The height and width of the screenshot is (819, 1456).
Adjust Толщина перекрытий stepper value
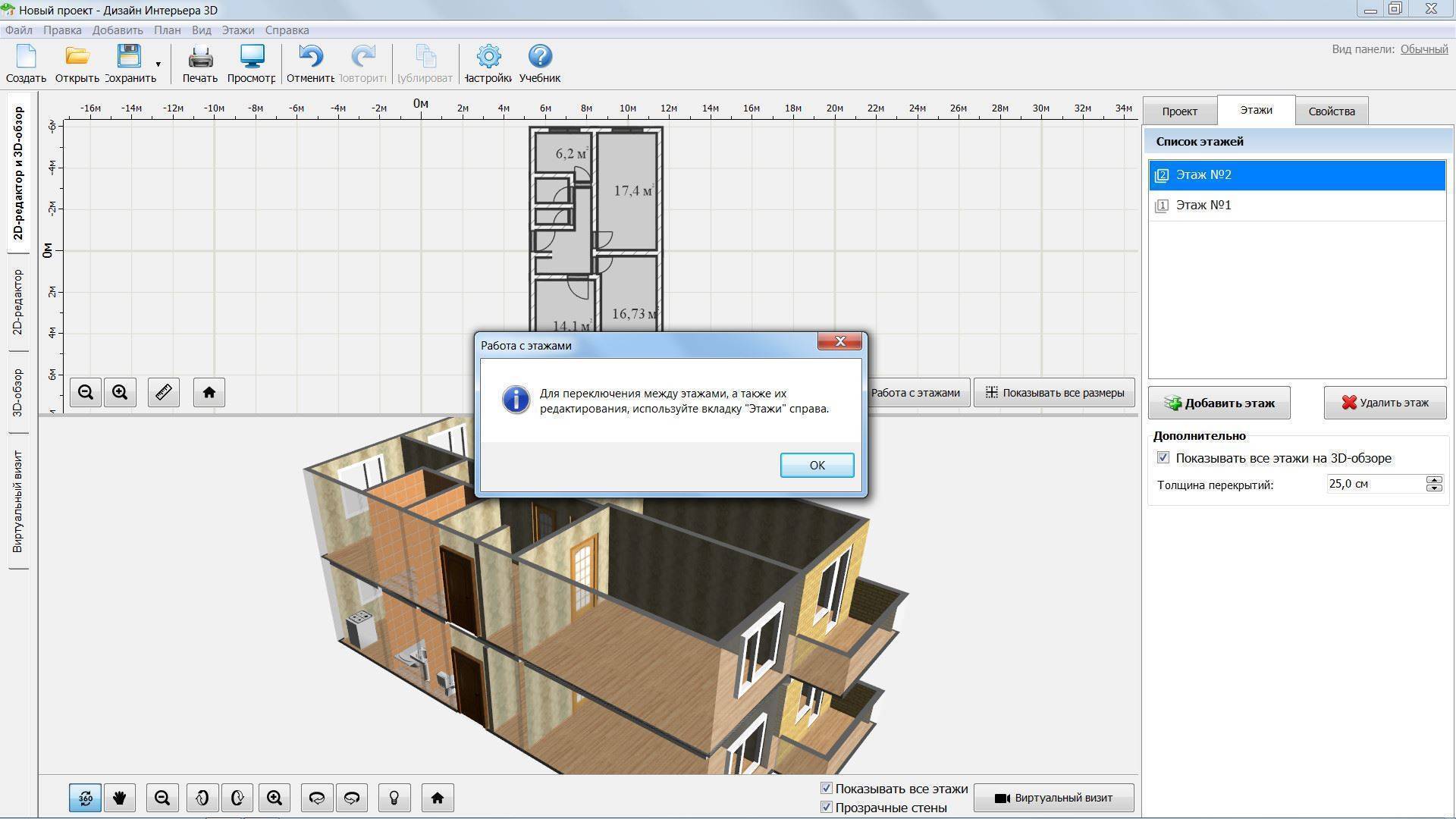pyautogui.click(x=1435, y=484)
